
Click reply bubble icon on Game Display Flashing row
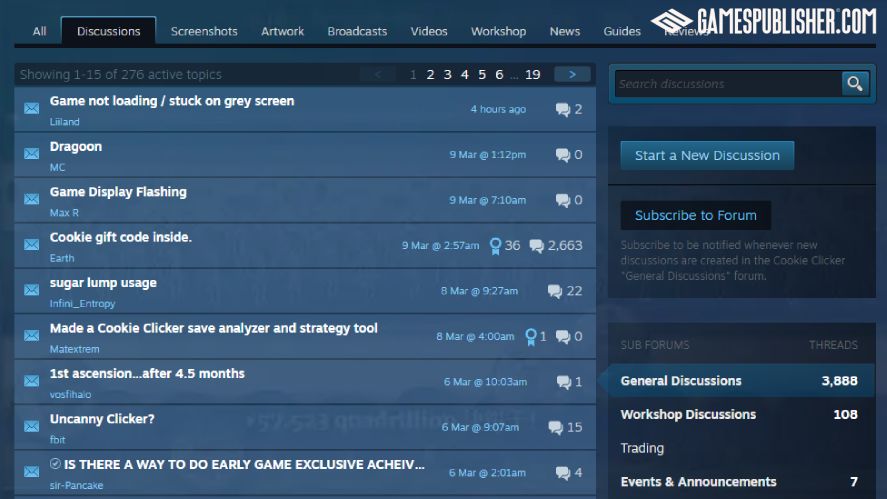[x=563, y=200]
